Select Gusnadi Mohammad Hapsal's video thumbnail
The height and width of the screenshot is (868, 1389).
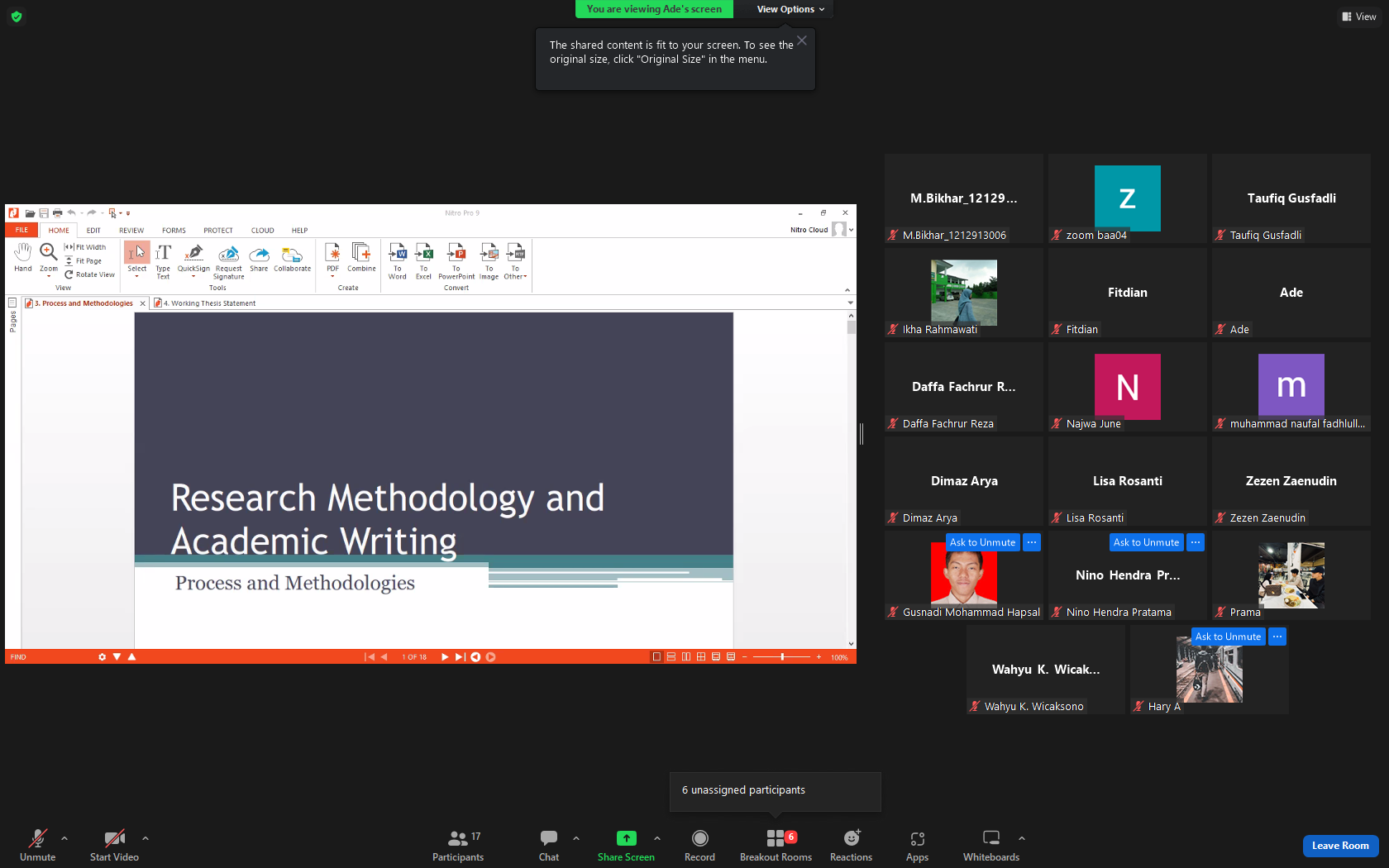pos(963,576)
